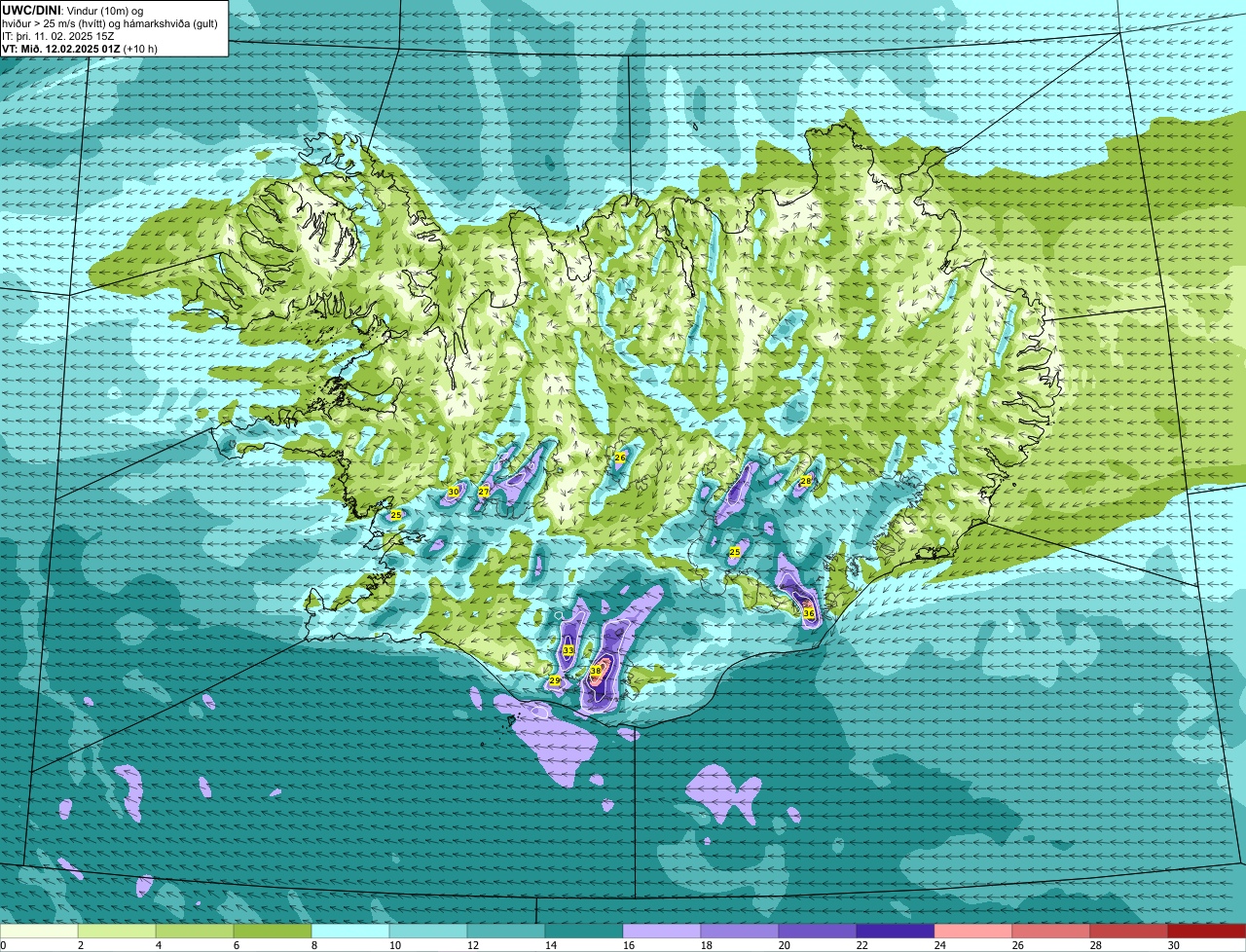Click the yellow gust label 26 on the map
Viewport: 1246px width, 952px height.
[x=620, y=457]
